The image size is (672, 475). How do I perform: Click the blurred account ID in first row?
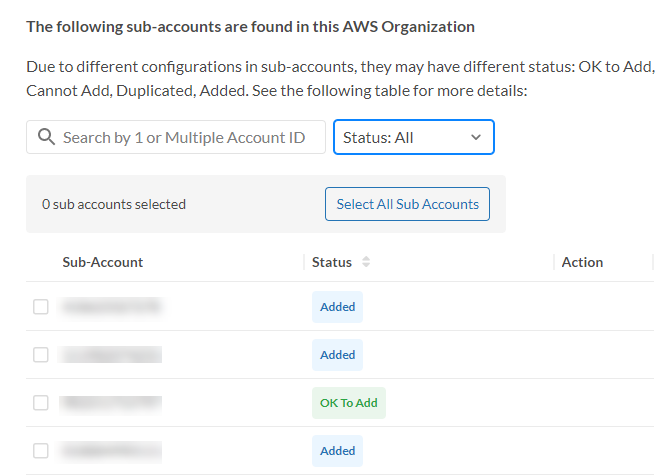coord(110,307)
